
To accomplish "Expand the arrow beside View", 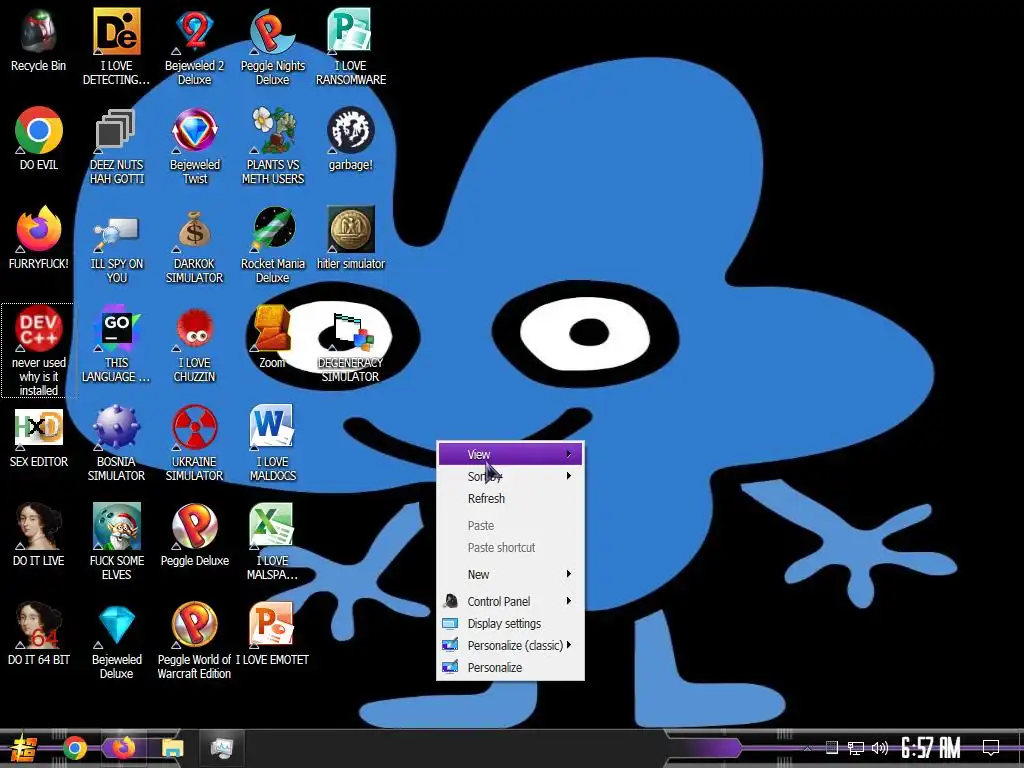I will pos(569,455).
